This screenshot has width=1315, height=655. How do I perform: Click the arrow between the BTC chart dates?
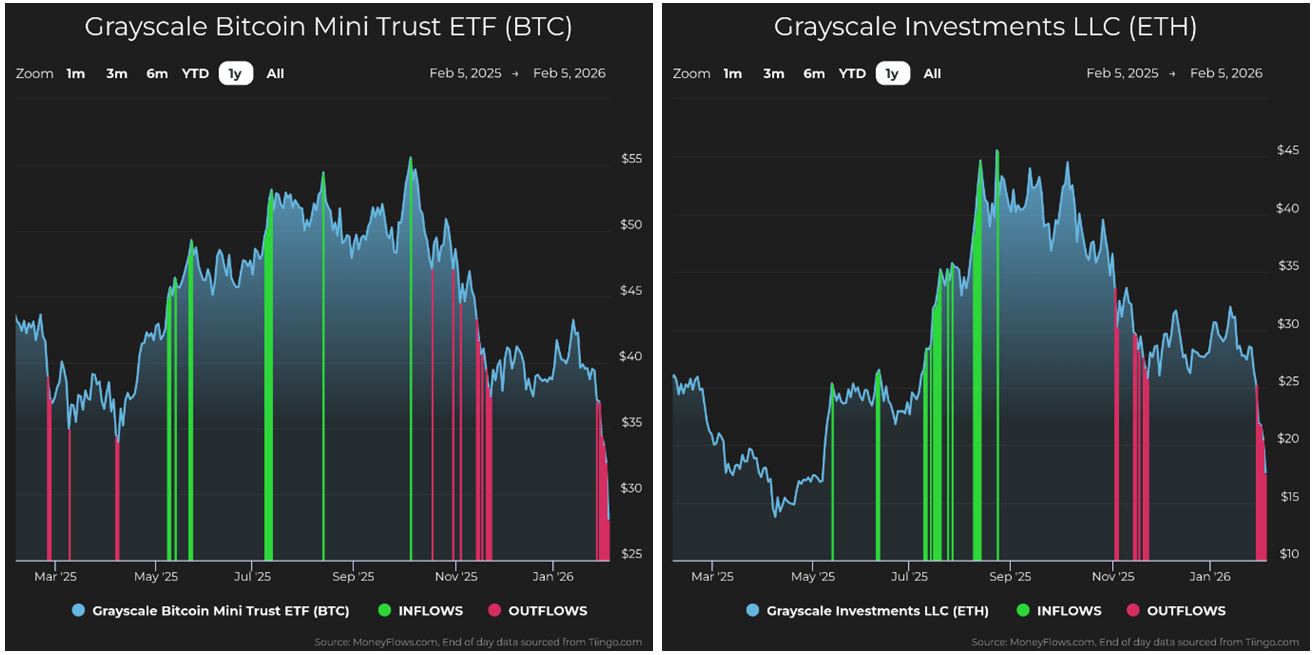click(x=517, y=73)
